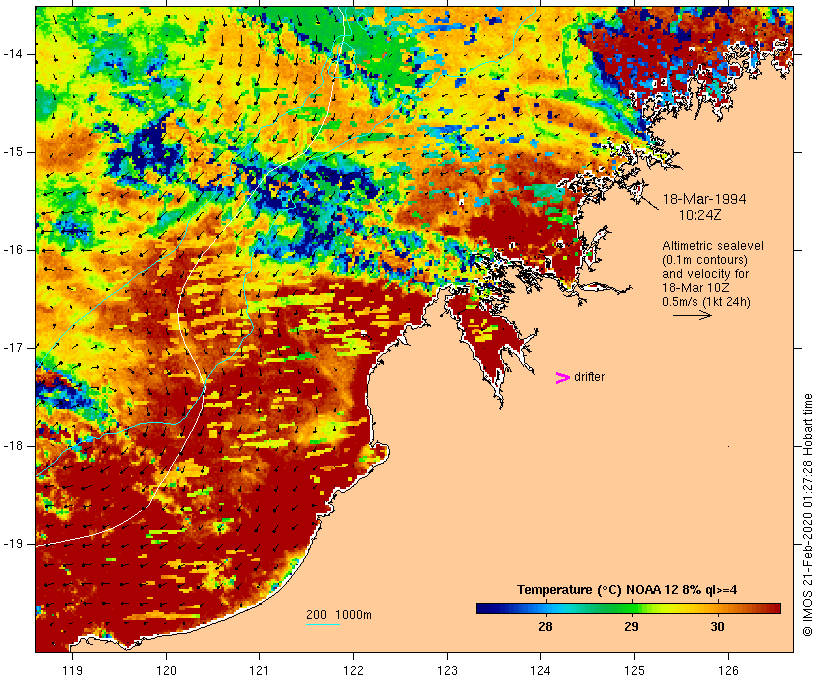Click the colorbar tick label '29'

(x=631, y=627)
